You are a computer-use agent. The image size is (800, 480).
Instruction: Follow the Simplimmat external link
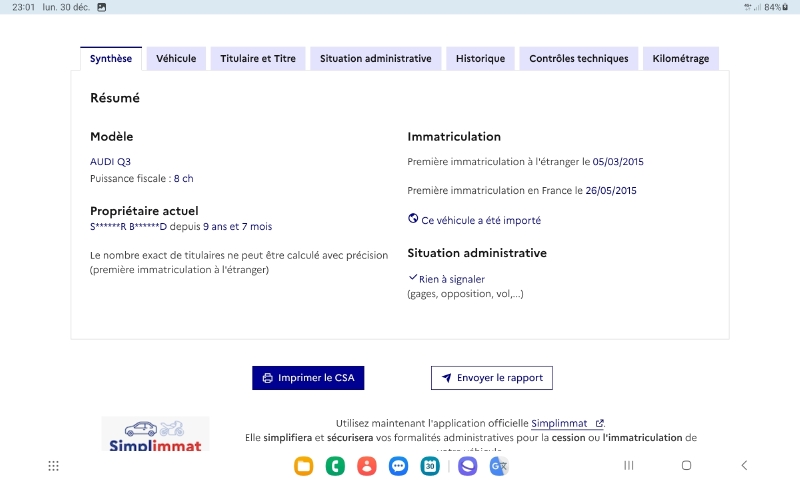coord(567,423)
